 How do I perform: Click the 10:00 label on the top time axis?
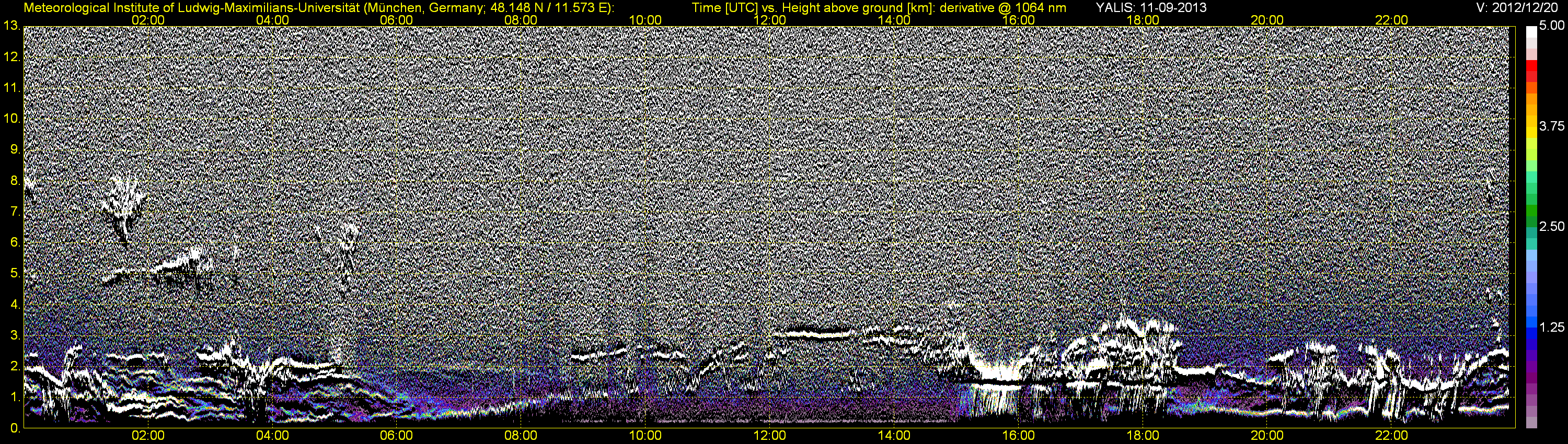pos(645,20)
